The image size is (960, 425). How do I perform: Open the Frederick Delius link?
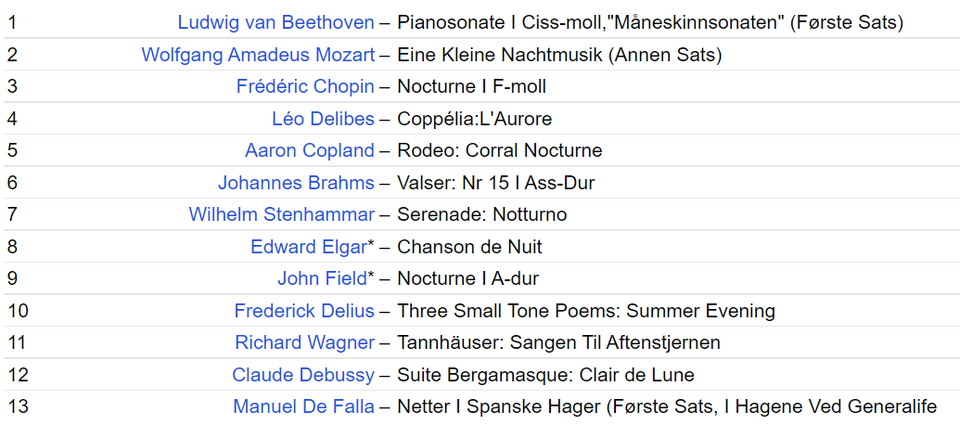click(304, 310)
